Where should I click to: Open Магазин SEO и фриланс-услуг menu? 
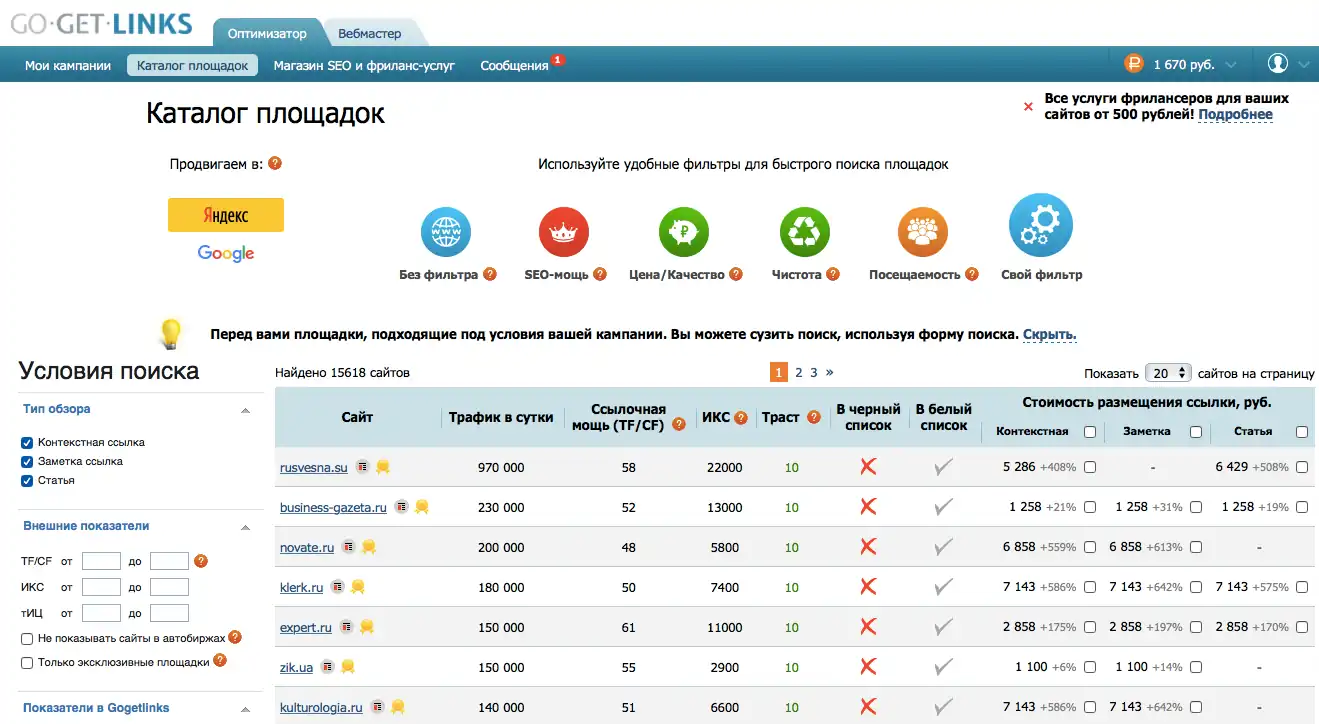pyautogui.click(x=364, y=66)
